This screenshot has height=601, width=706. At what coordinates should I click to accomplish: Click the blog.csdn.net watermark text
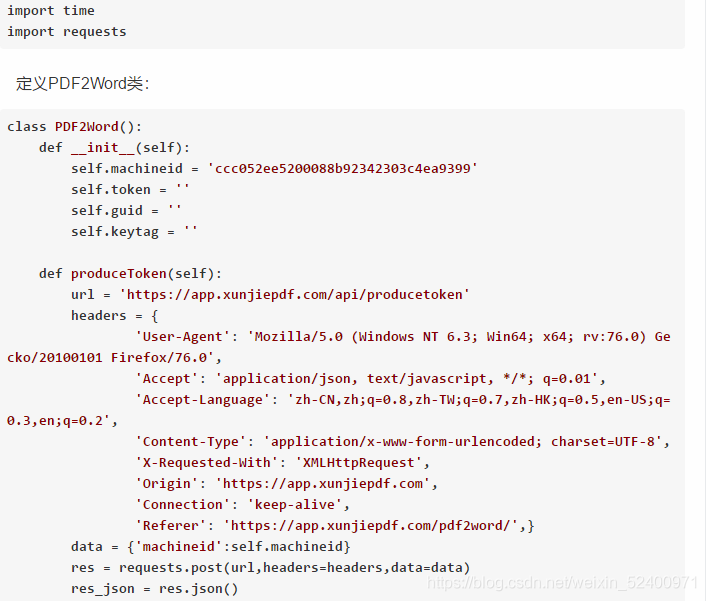(x=562, y=583)
